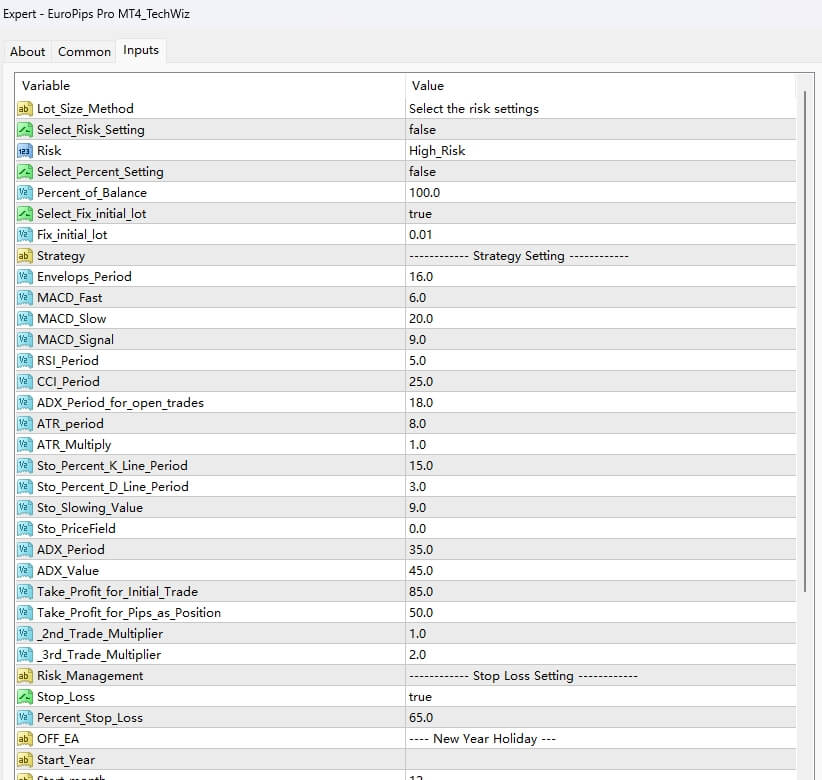
Task: Click the icon beside Risk_Management row
Action: point(25,675)
